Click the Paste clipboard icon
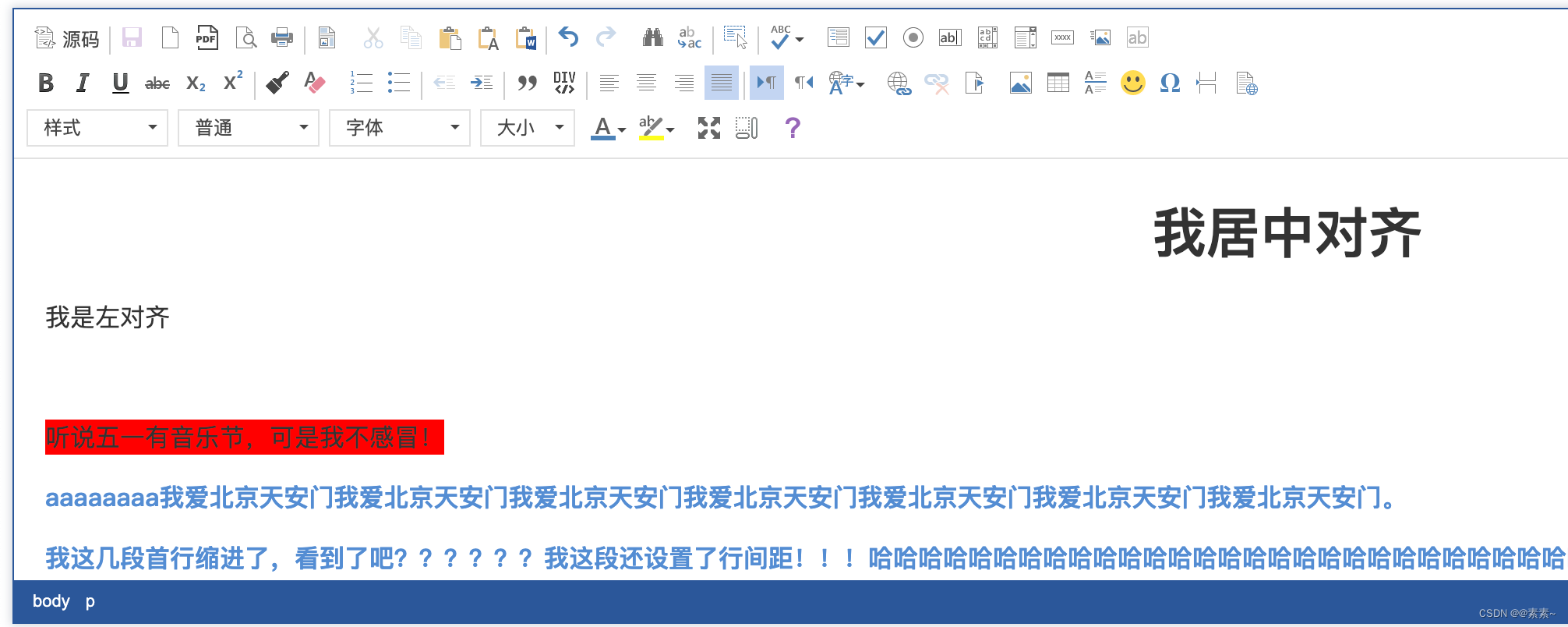The image size is (1568, 627). point(450,37)
